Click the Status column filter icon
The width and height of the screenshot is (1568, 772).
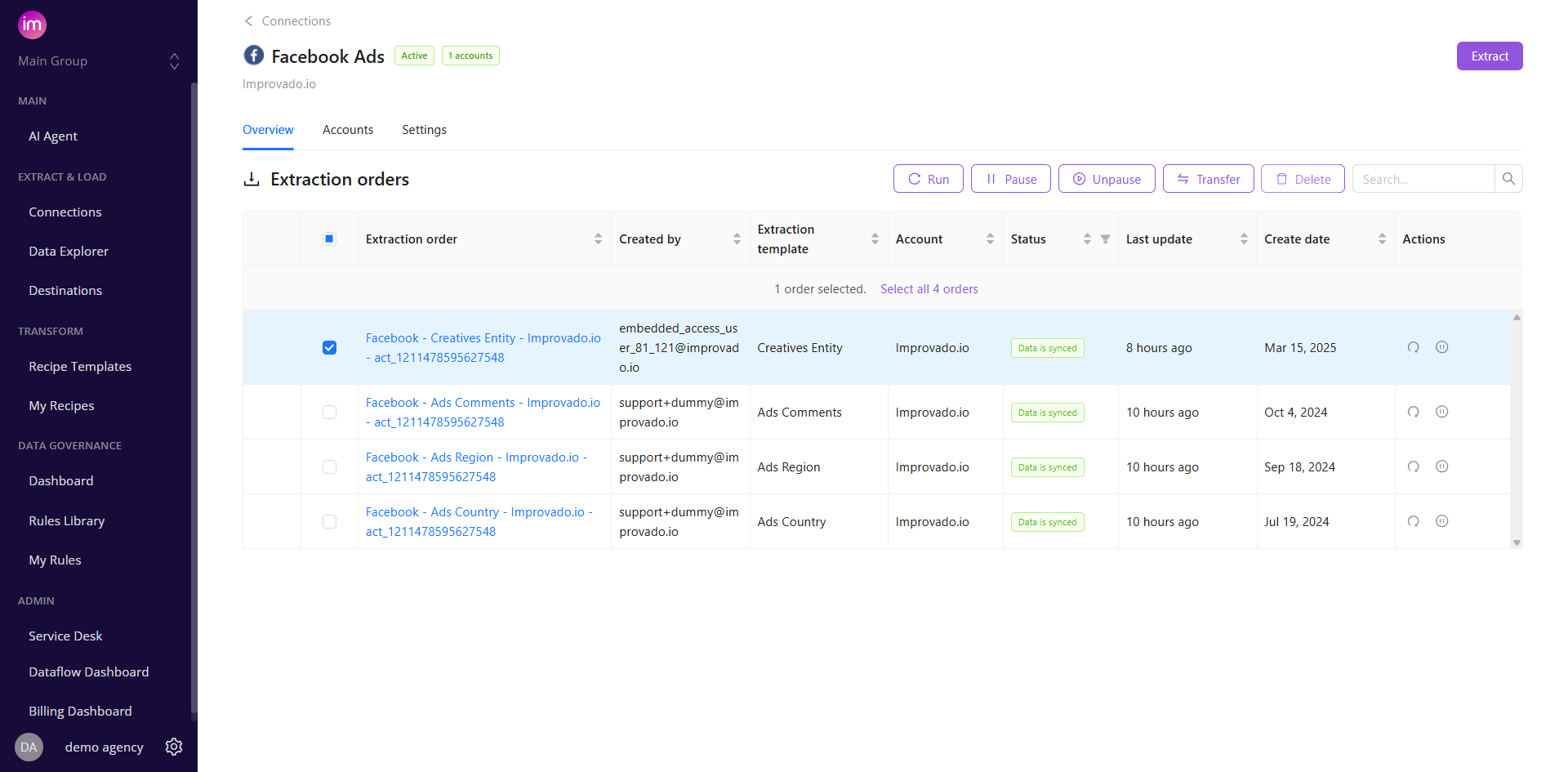pyautogui.click(x=1105, y=239)
